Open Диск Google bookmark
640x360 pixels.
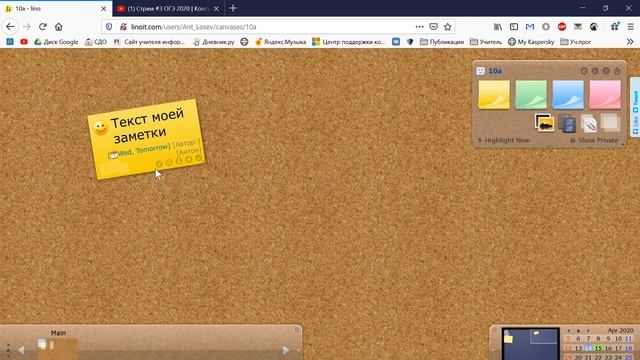coord(56,42)
